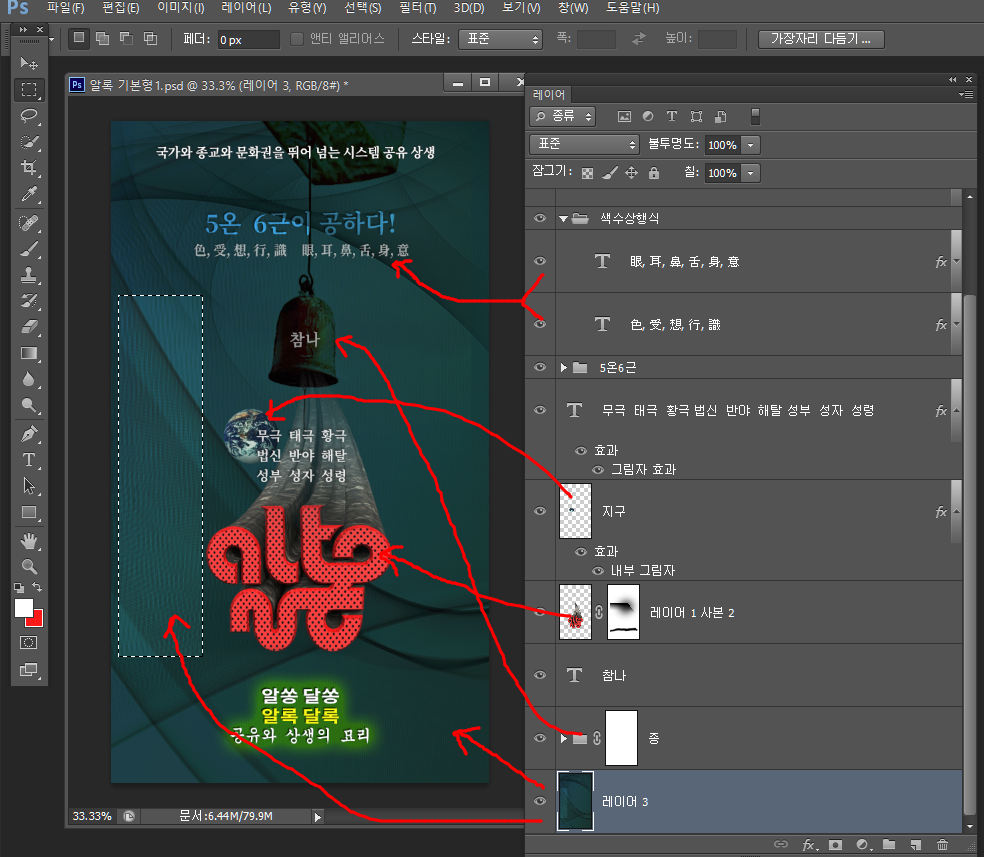Image resolution: width=984 pixels, height=857 pixels.
Task: Select the Hand tool
Action: pyautogui.click(x=29, y=541)
